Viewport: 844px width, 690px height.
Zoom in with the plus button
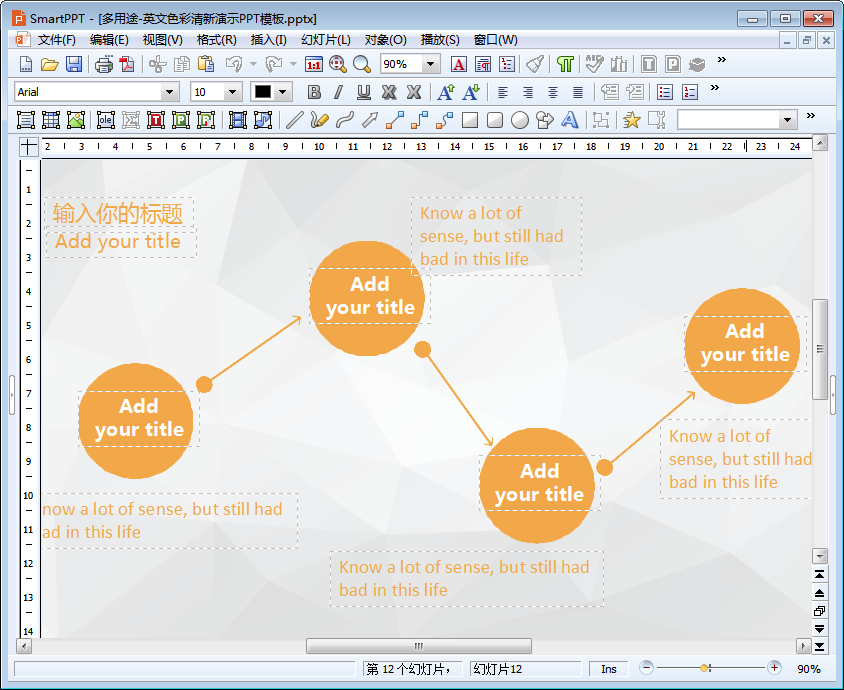(774, 668)
